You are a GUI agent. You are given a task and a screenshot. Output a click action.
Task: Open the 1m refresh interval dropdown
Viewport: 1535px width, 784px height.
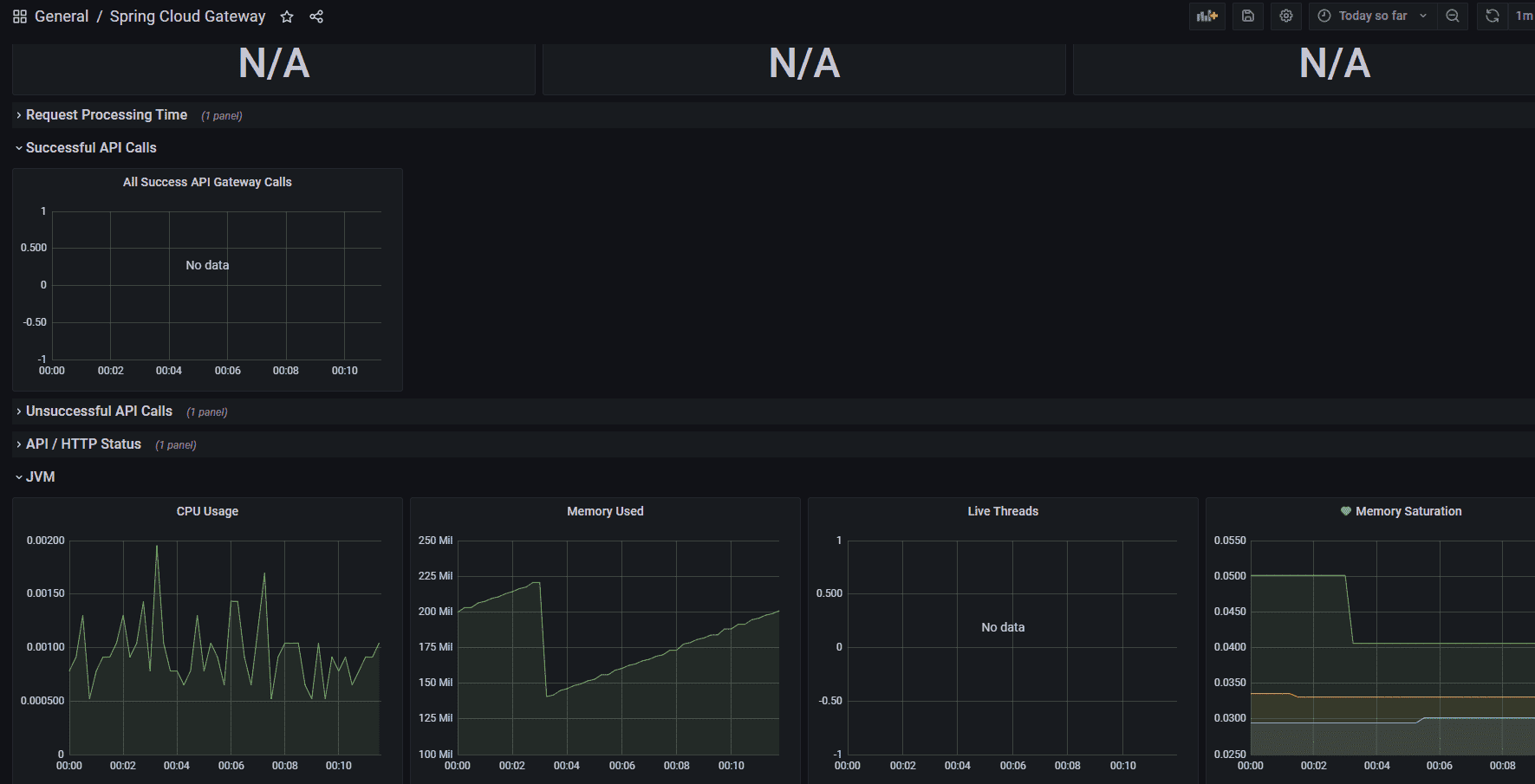1523,16
